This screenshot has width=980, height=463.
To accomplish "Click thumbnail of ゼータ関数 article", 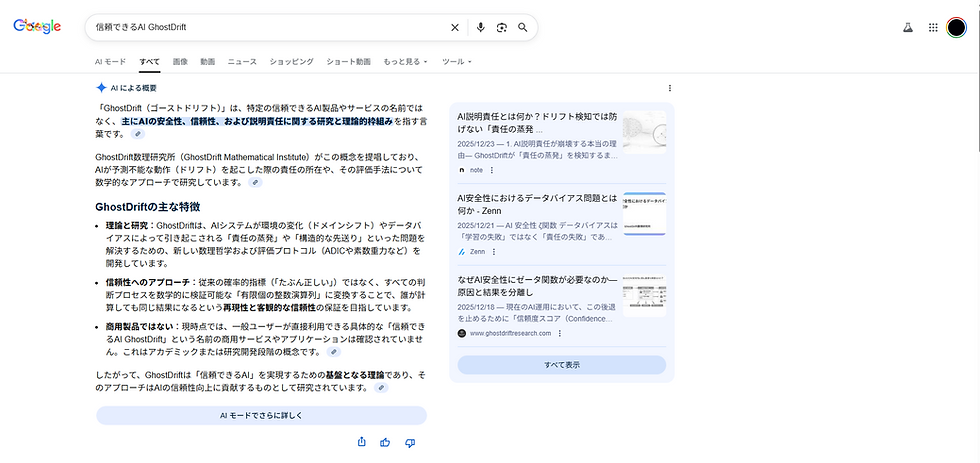I will click(x=644, y=295).
